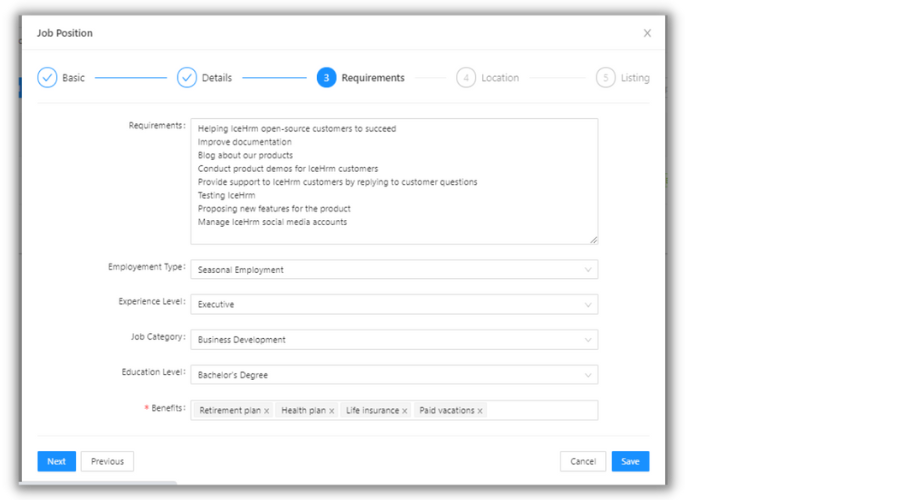Click inside the Requirements text area
This screenshot has height=500, width=900.
pyautogui.click(x=394, y=180)
